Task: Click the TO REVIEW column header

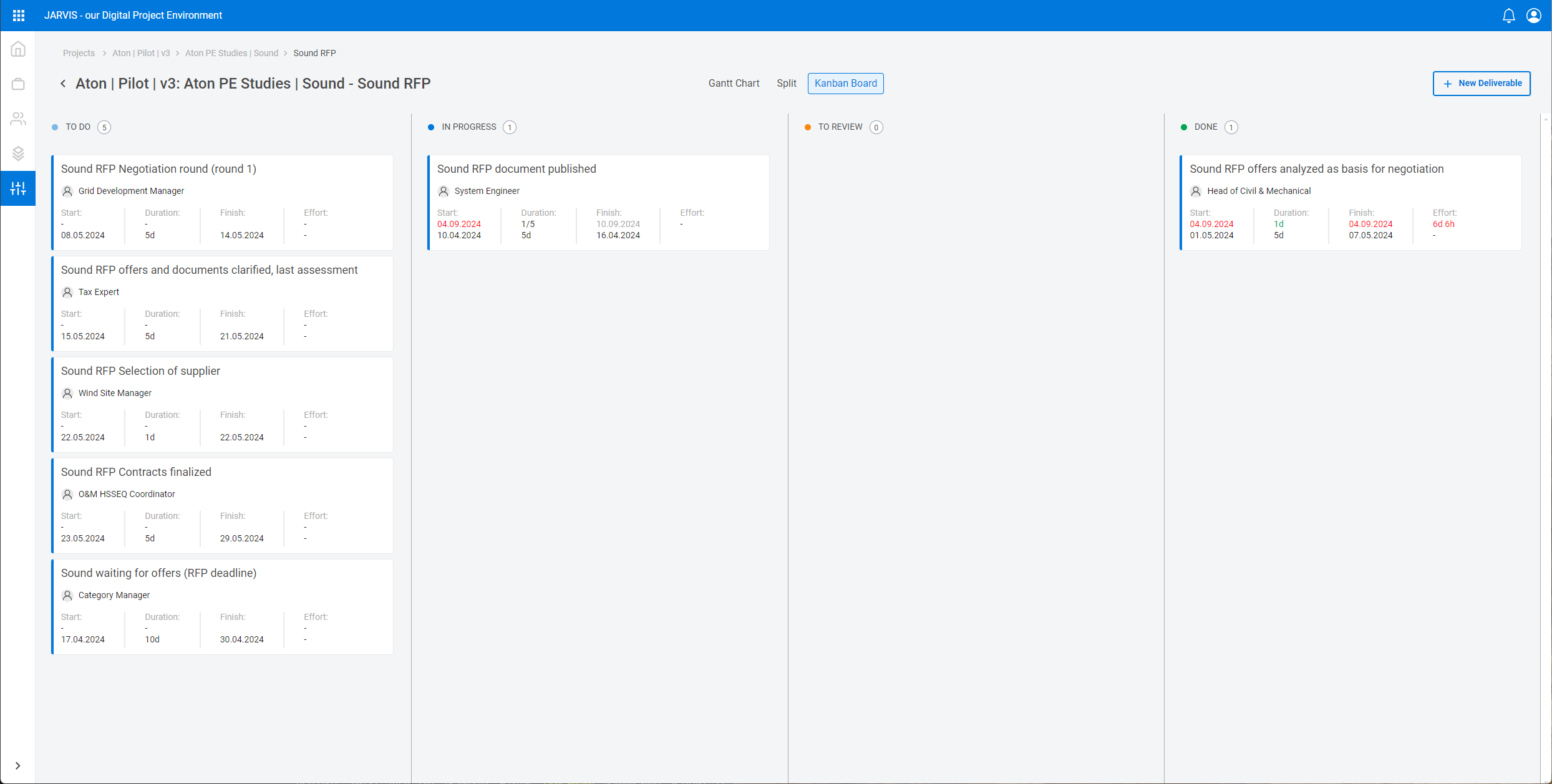Action: tap(840, 127)
